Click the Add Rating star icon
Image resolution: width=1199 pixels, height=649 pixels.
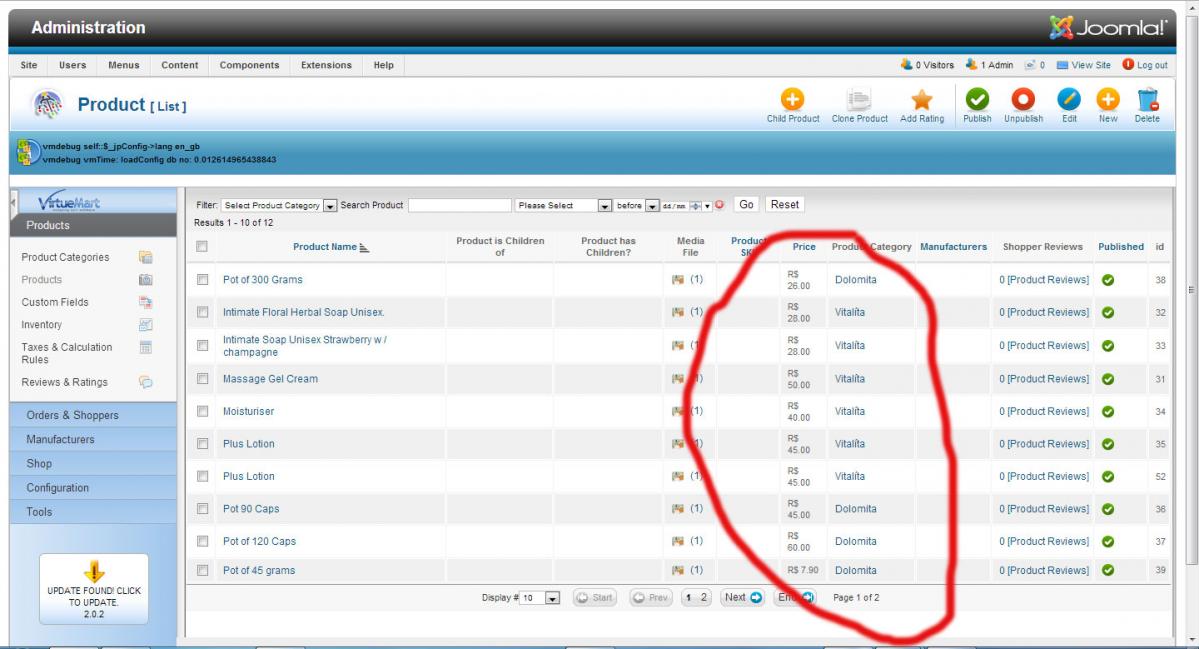click(x=921, y=99)
